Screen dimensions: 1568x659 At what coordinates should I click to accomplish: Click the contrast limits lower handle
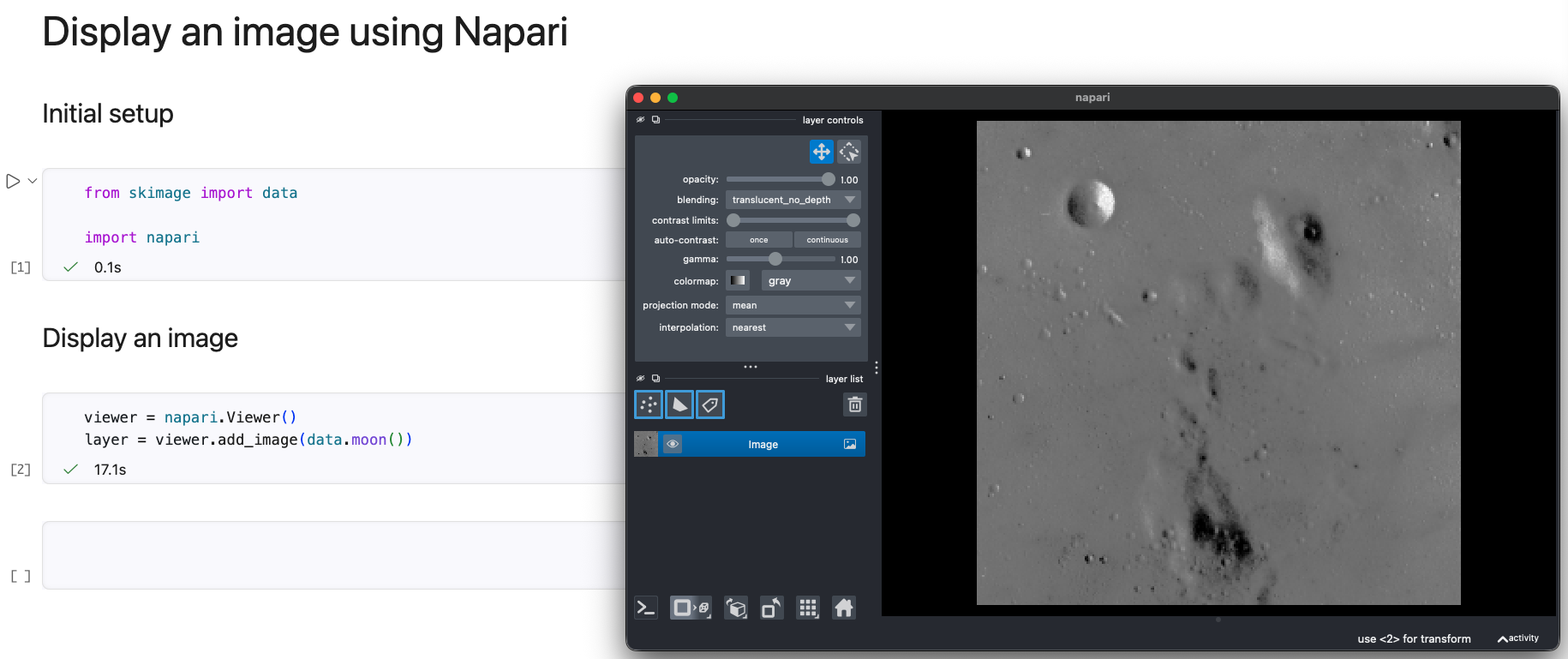coord(733,220)
